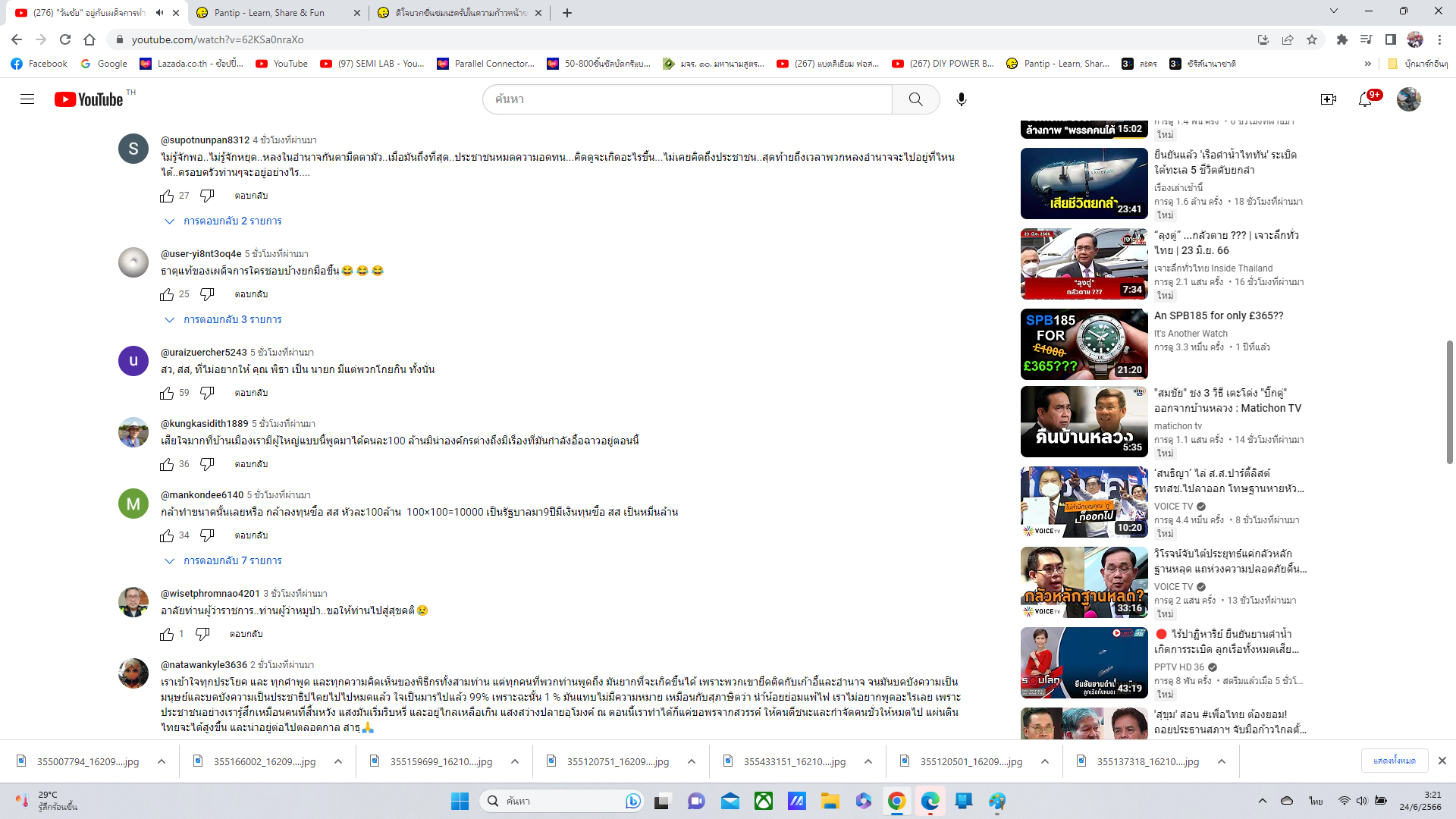This screenshot has width=1456, height=819.
Task: Open browser home page icon
Action: (89, 39)
